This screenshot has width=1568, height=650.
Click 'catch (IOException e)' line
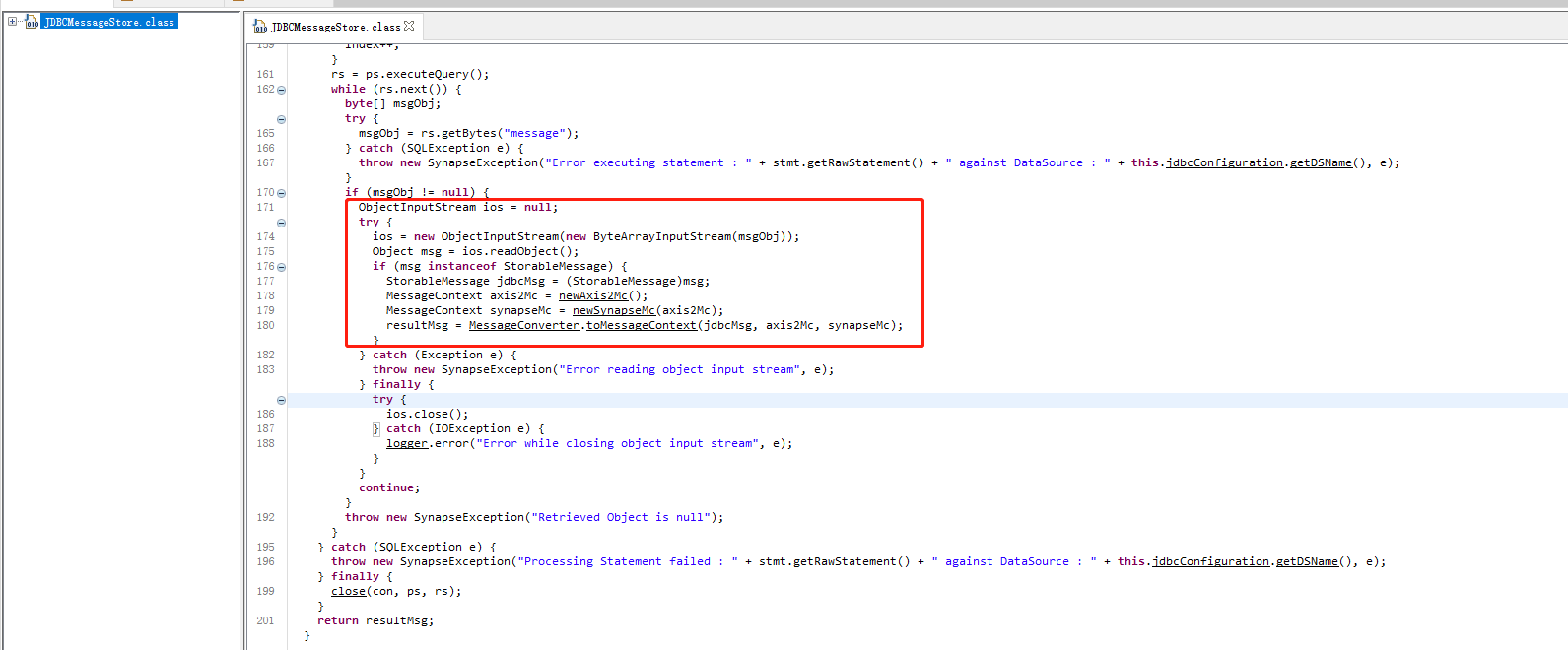point(458,428)
